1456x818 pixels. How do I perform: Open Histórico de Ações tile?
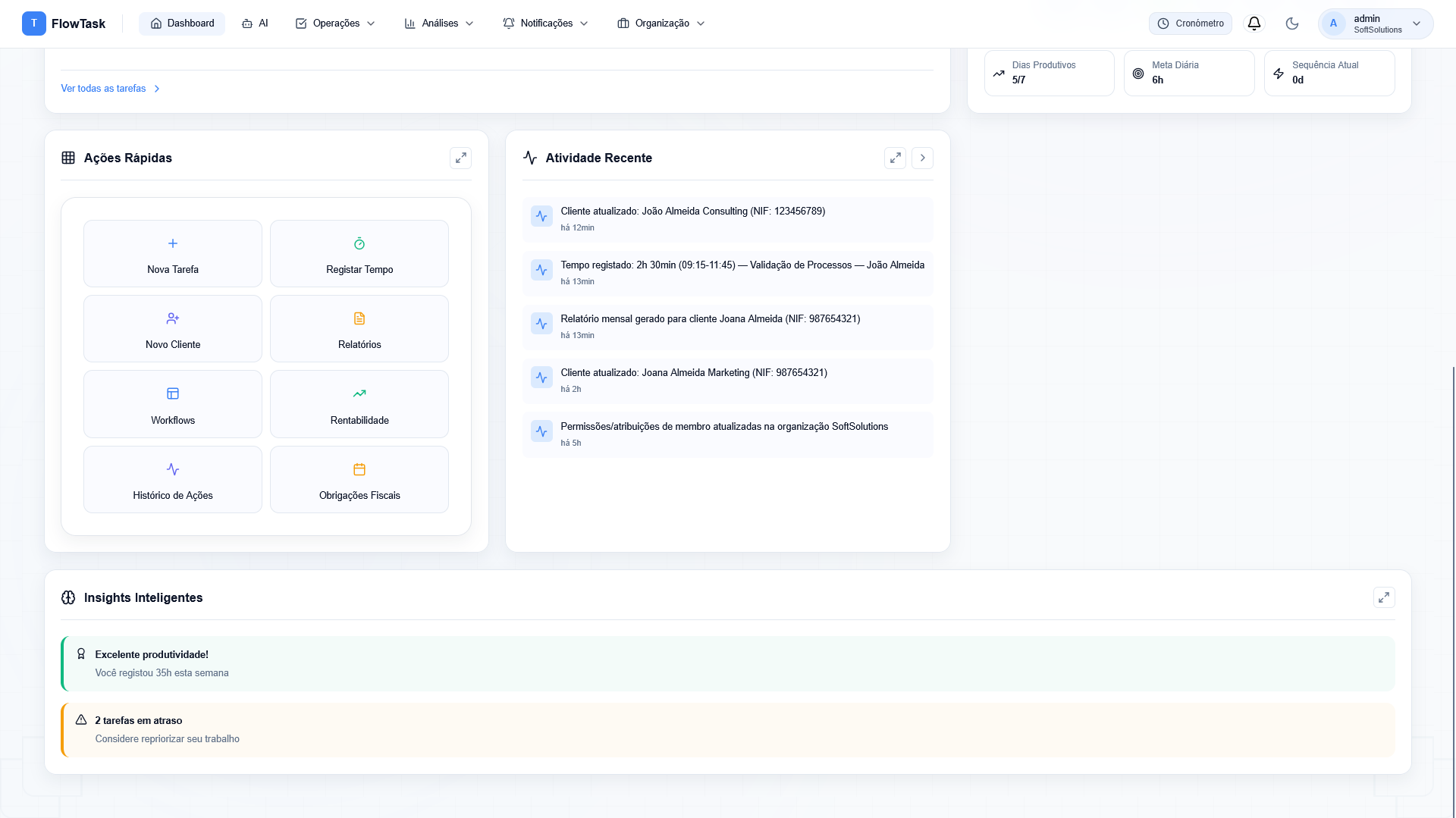[x=173, y=480]
